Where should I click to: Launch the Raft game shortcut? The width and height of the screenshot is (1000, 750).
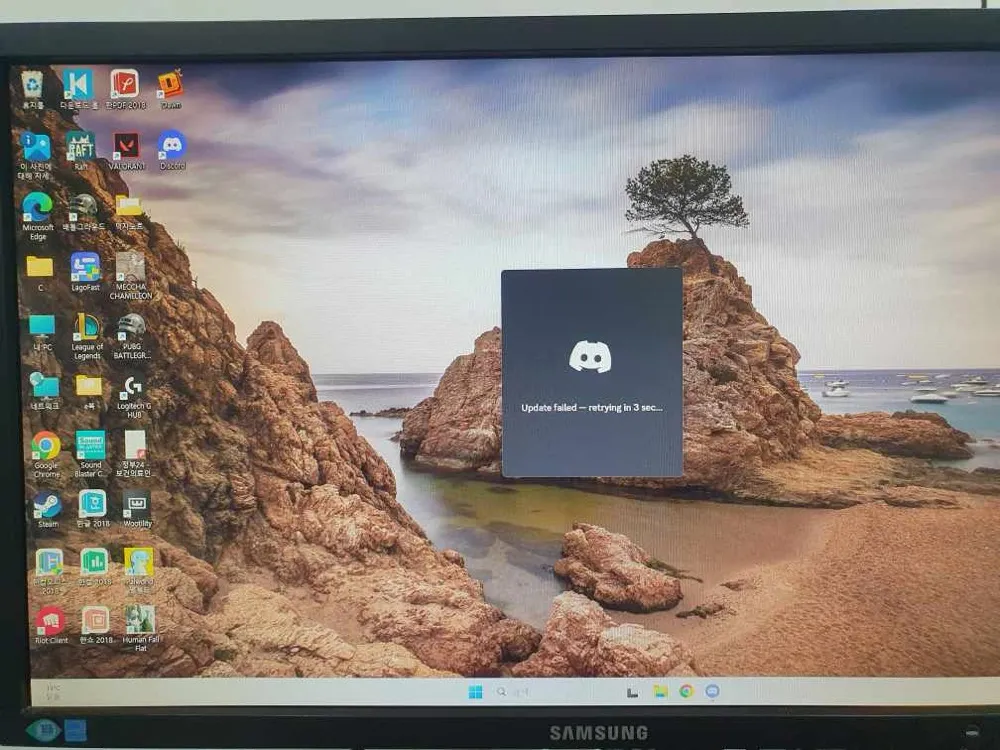tap(81, 151)
